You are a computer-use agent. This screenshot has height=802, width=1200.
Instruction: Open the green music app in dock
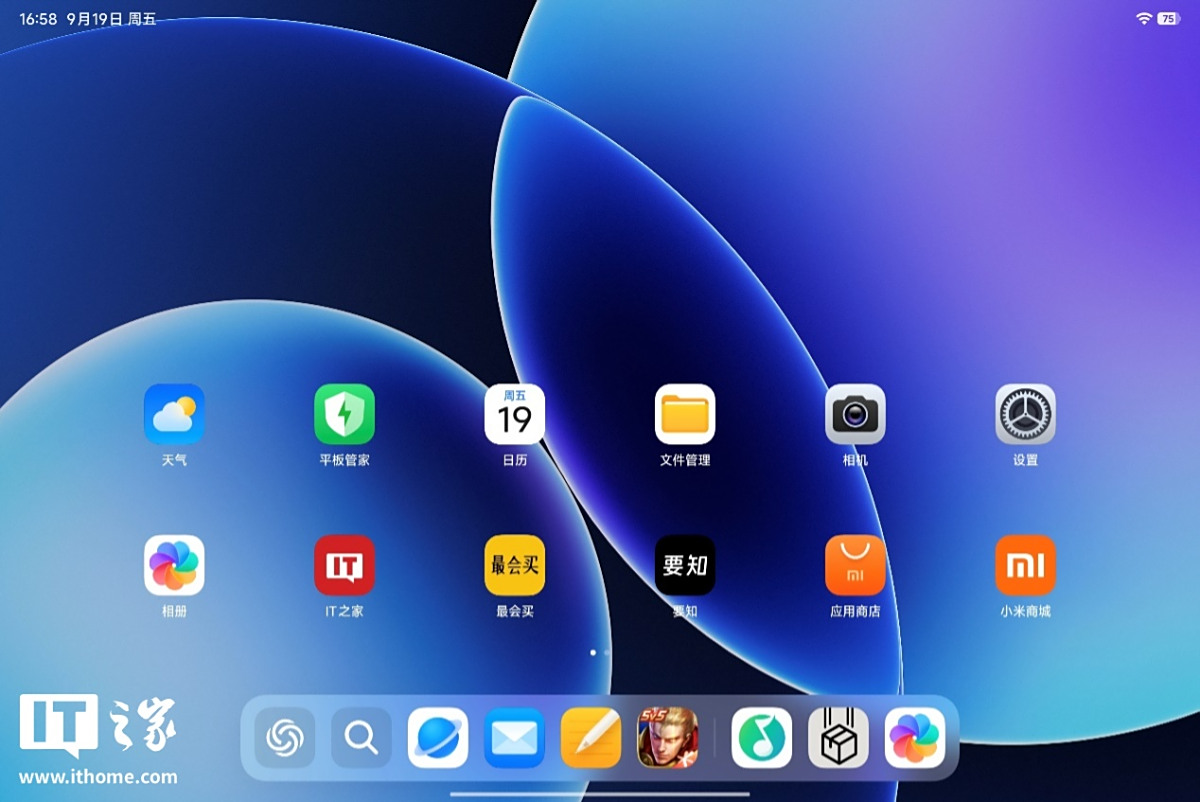tap(762, 738)
